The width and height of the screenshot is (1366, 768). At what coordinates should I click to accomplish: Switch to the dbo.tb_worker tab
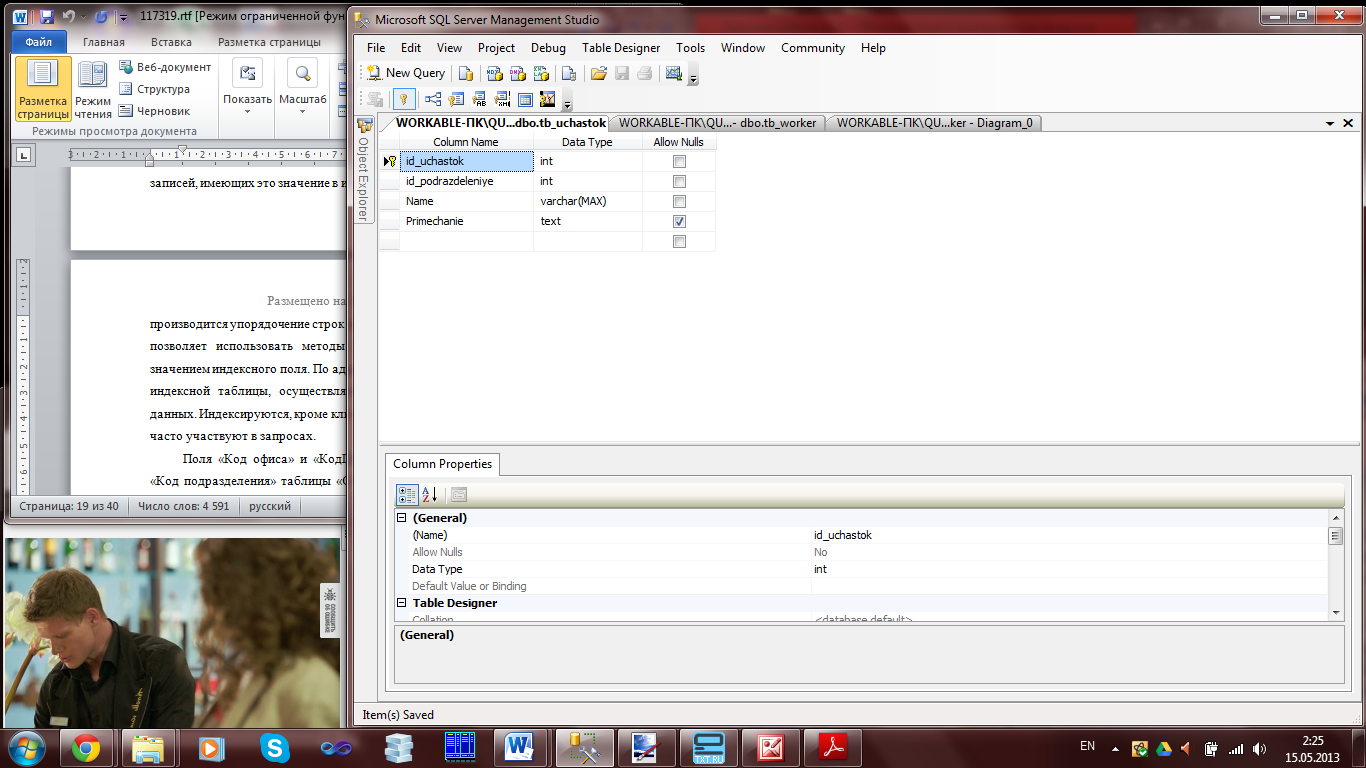(717, 123)
